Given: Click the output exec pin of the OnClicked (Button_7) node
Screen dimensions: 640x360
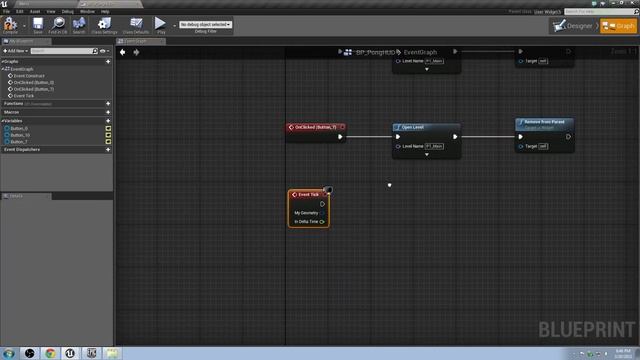Looking at the screenshot, I should (x=340, y=137).
